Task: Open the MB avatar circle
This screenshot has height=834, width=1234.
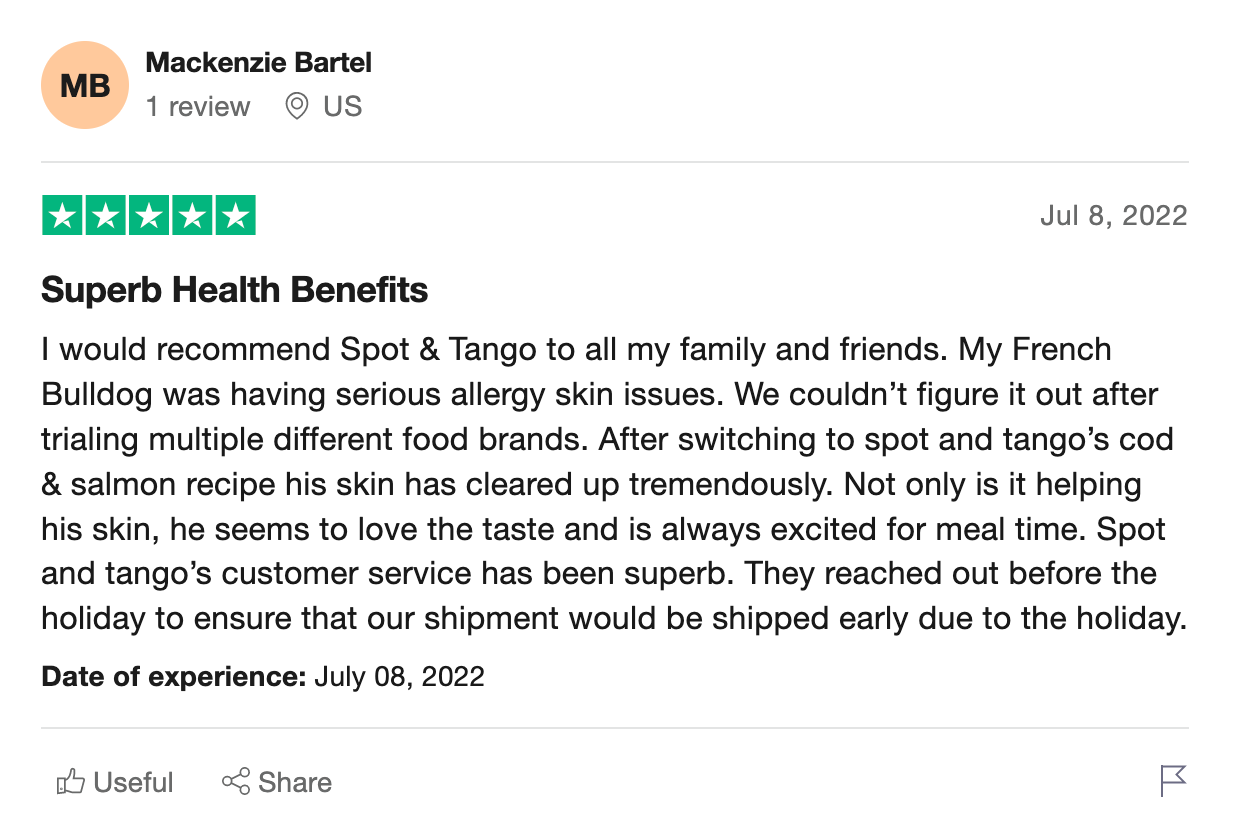Action: point(85,85)
